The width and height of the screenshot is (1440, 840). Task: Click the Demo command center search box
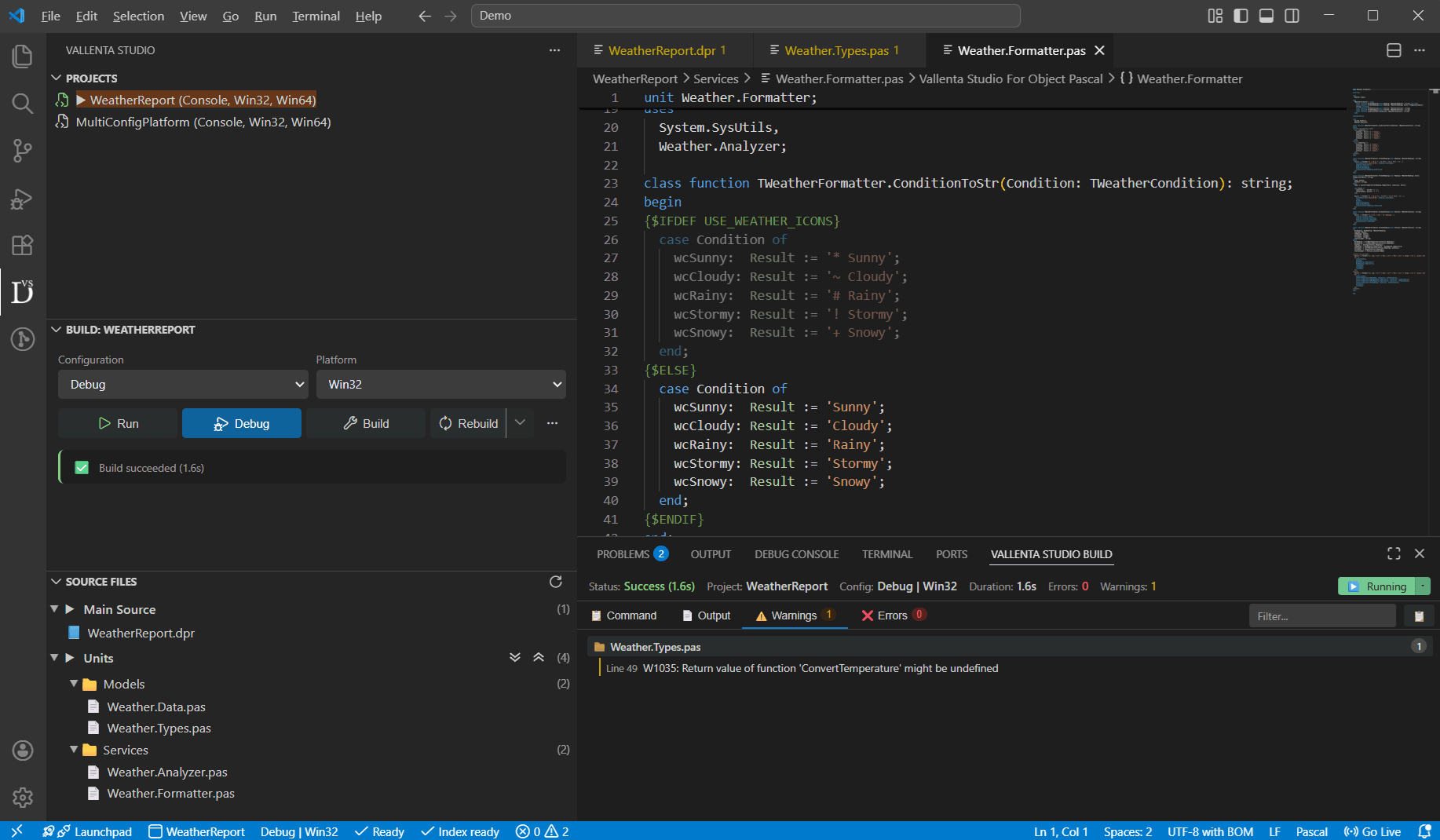pyautogui.click(x=746, y=16)
